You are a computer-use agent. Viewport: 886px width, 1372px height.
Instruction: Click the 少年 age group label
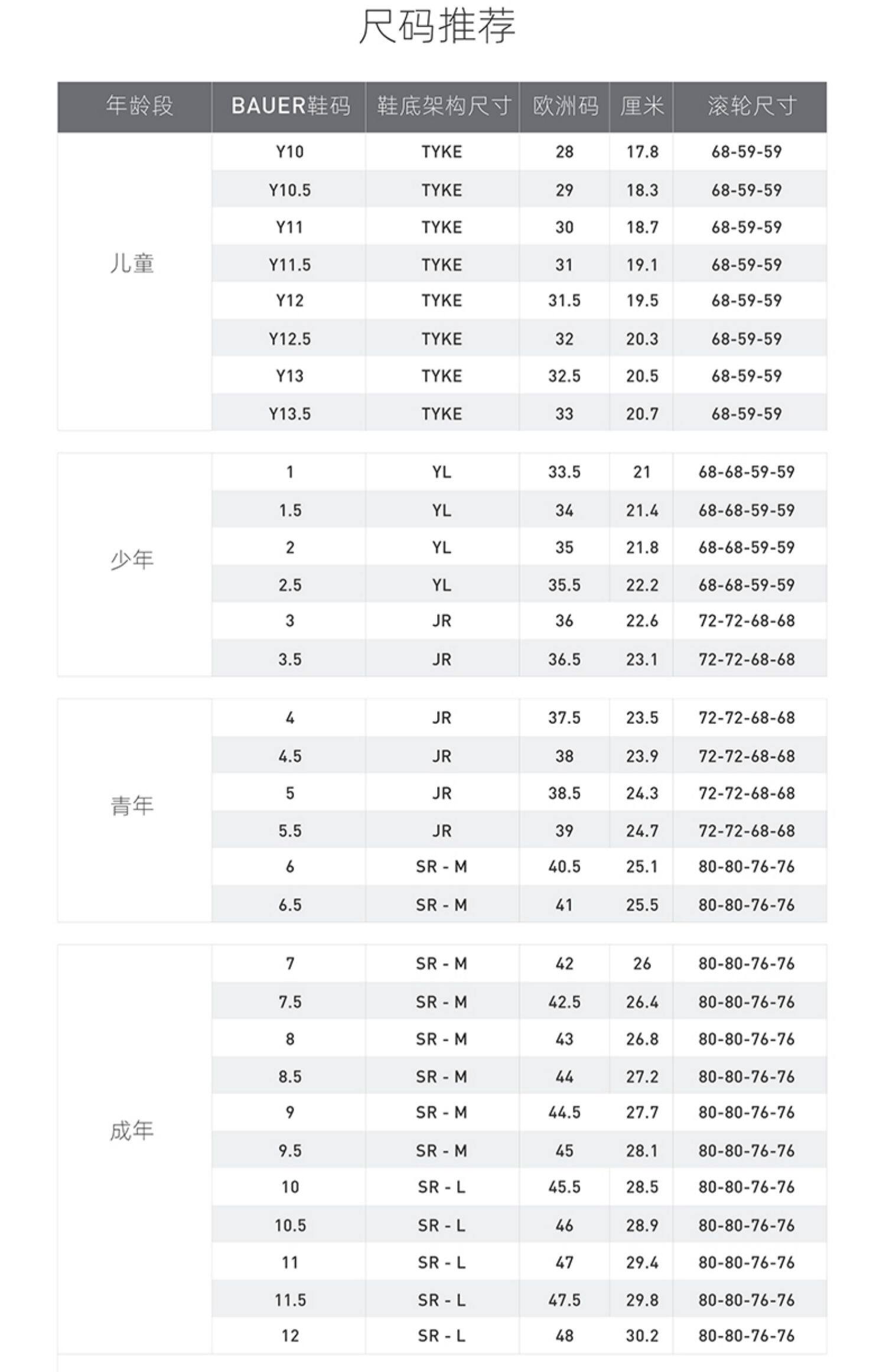click(132, 559)
